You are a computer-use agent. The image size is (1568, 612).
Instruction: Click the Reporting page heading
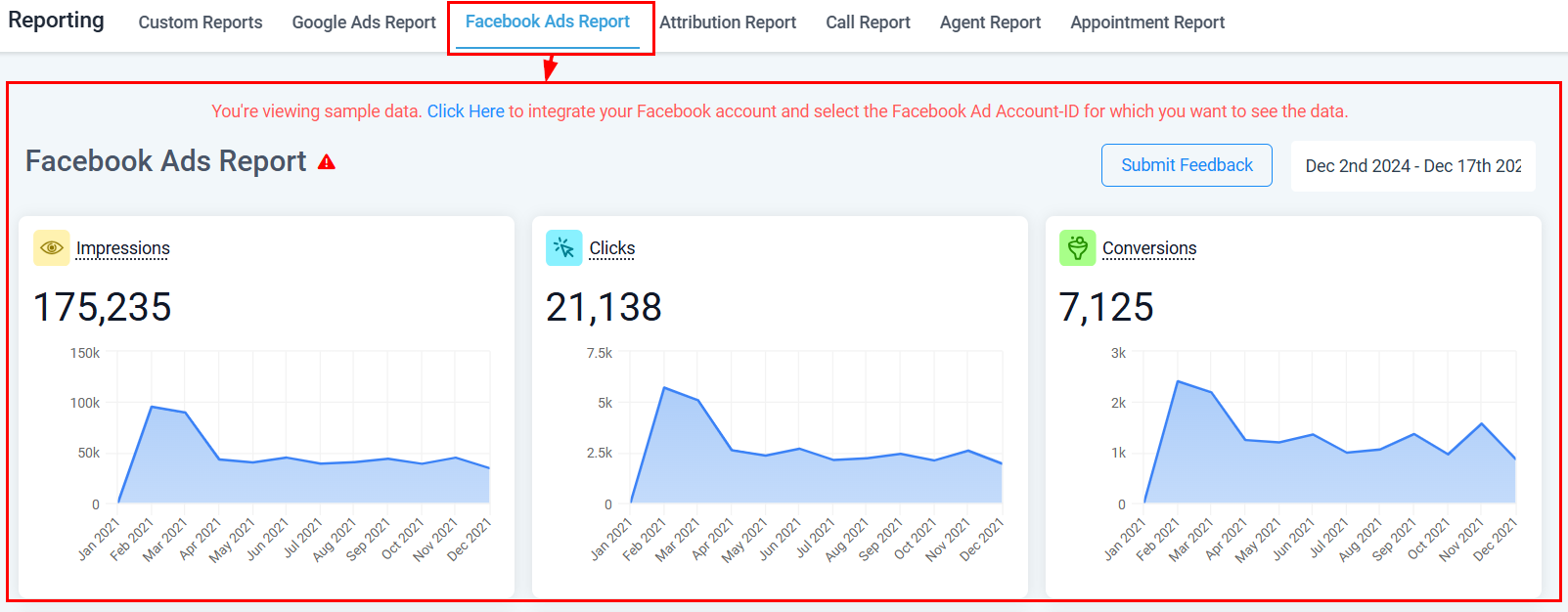pyautogui.click(x=56, y=21)
